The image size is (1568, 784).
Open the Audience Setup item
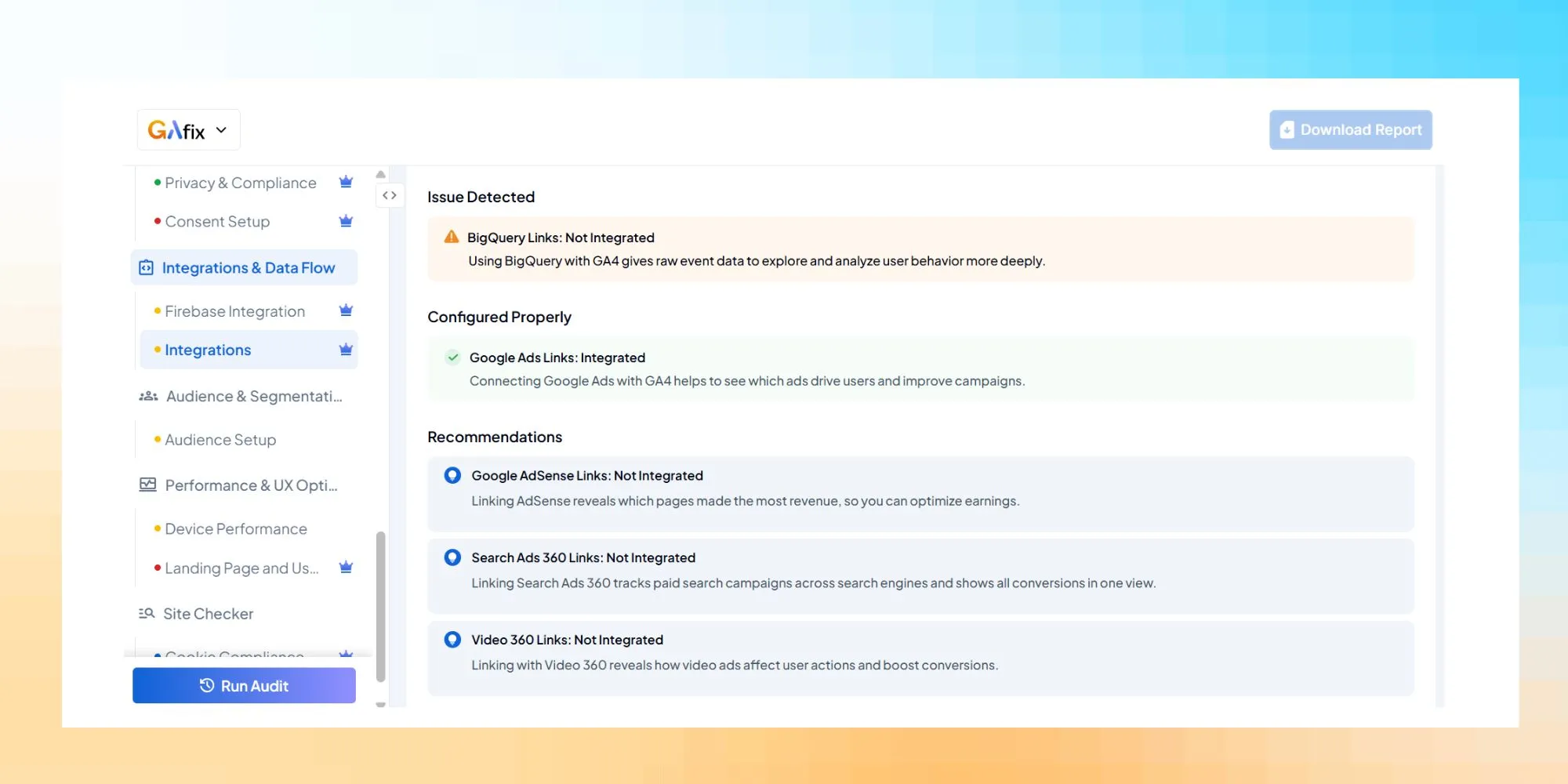220,439
